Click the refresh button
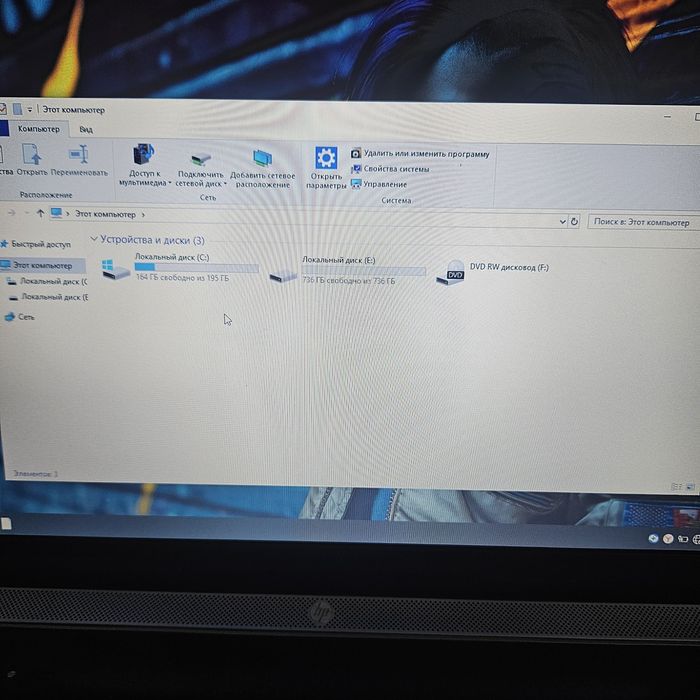This screenshot has height=700, width=700. point(574,221)
